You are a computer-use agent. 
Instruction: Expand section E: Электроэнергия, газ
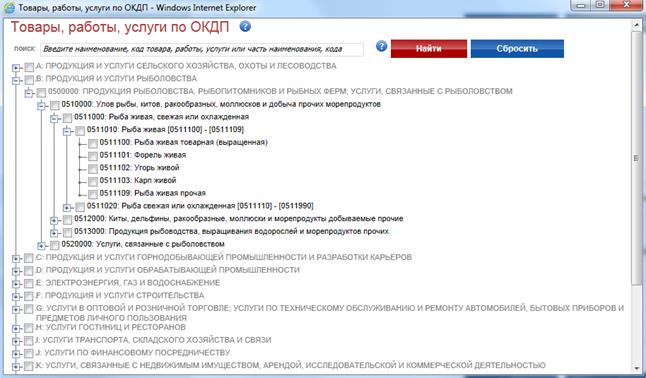[x=16, y=284]
